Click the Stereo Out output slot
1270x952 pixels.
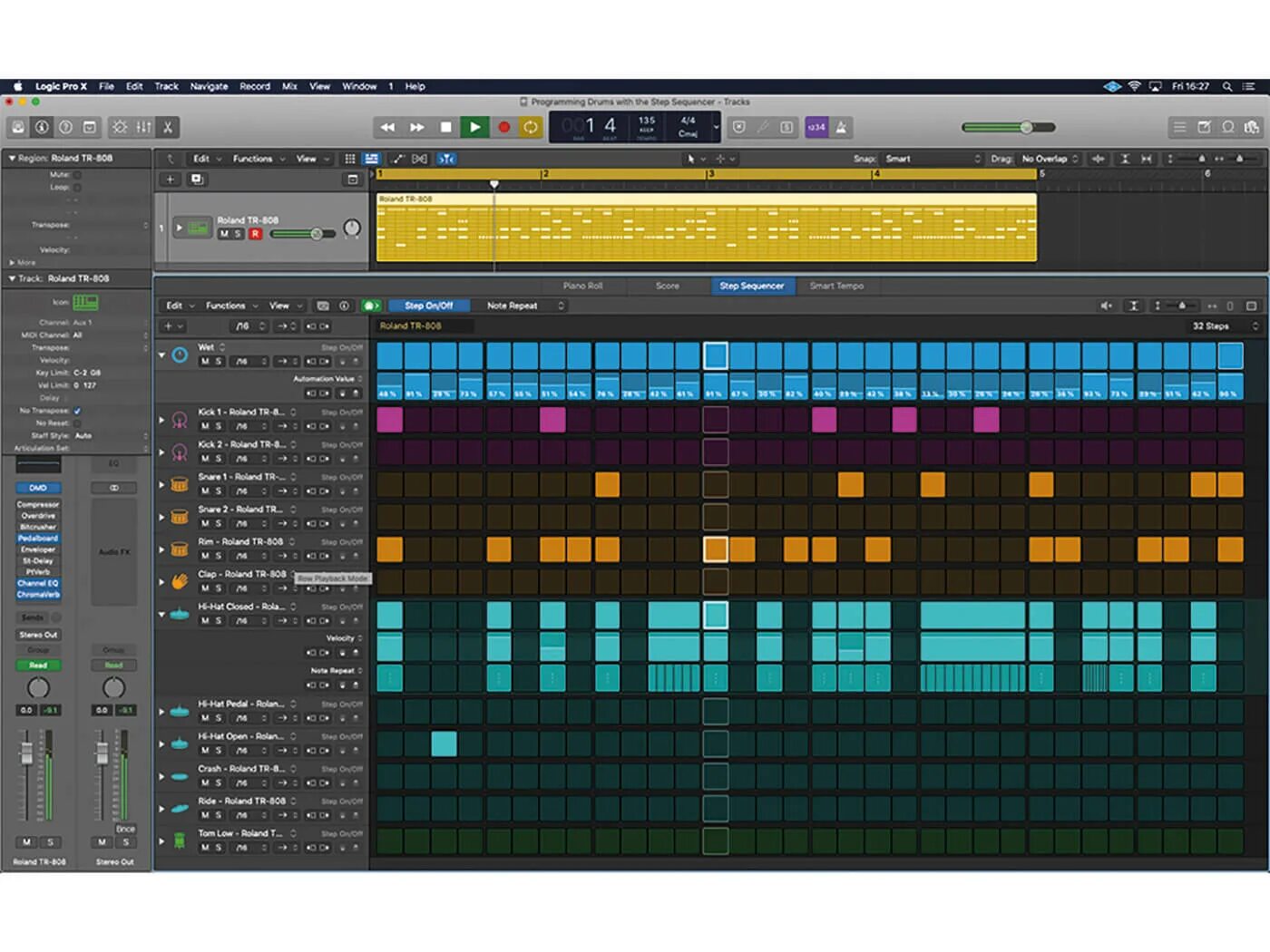point(38,635)
